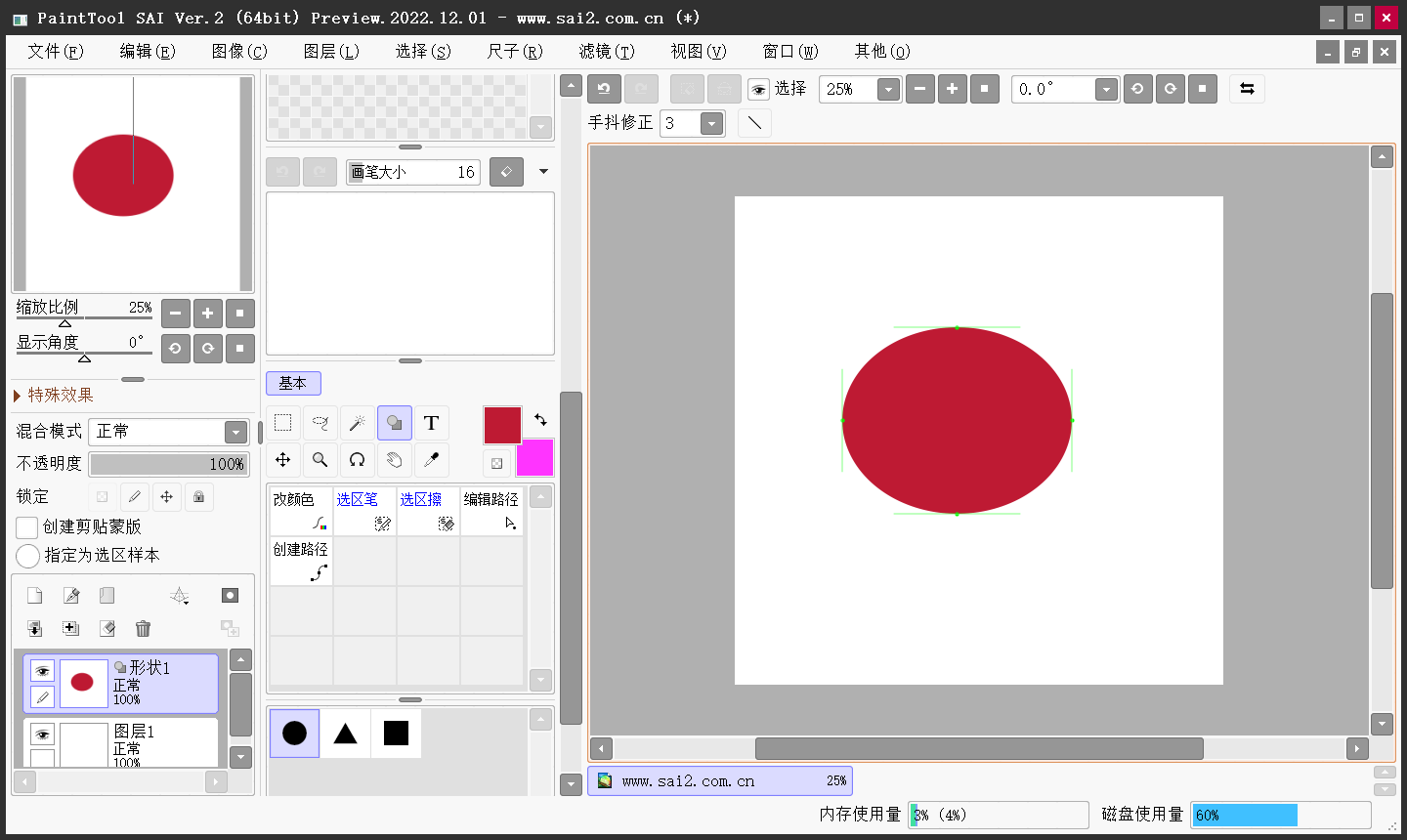
Task: Select the text tool marked T
Action: tap(432, 423)
